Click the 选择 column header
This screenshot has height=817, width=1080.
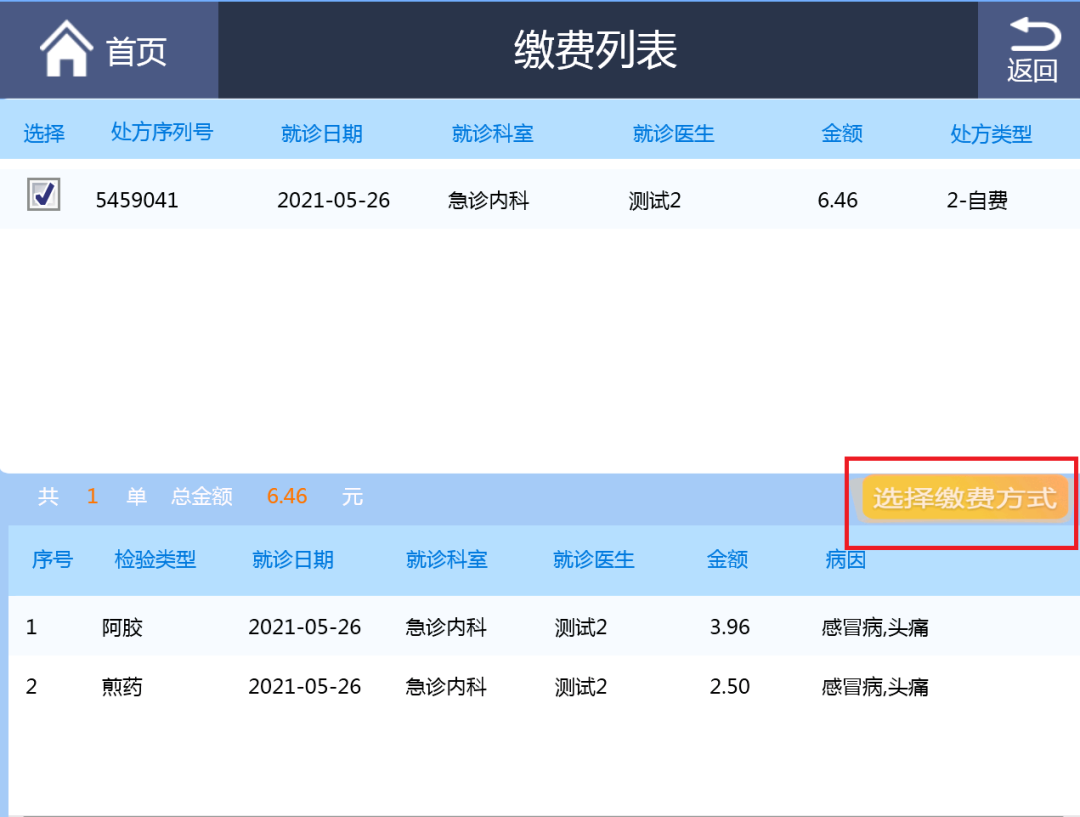pos(44,133)
